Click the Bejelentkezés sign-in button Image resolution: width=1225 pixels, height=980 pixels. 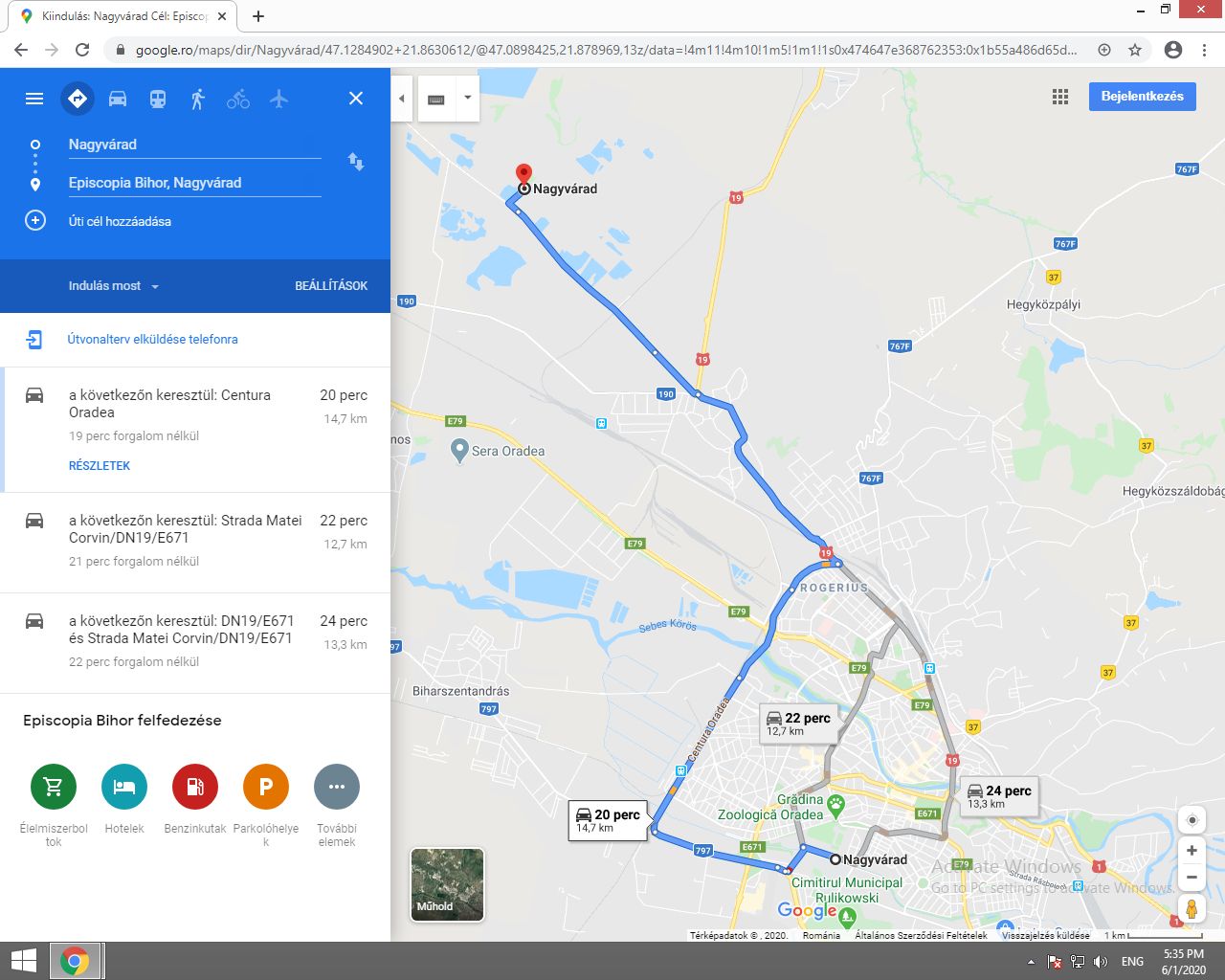tap(1142, 97)
